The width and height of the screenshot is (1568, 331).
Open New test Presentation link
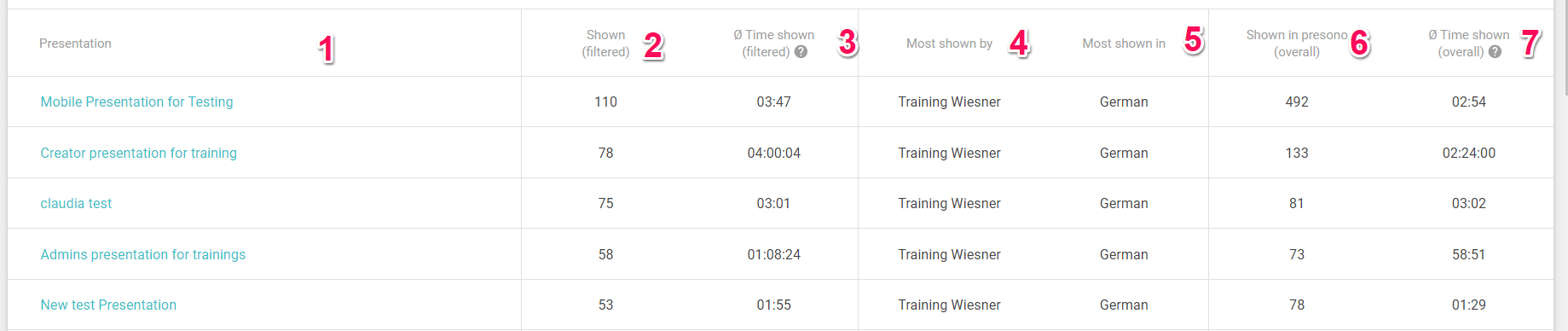tap(108, 305)
